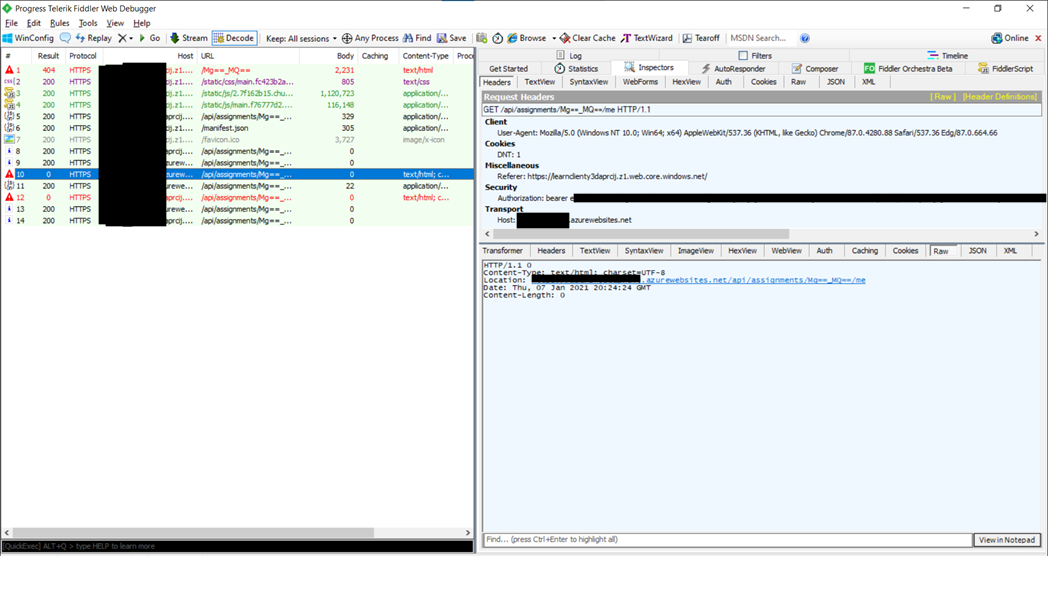Save captured sessions via the Save icon
Image resolution: width=1048 pixels, height=600 pixels.
click(x=452, y=37)
